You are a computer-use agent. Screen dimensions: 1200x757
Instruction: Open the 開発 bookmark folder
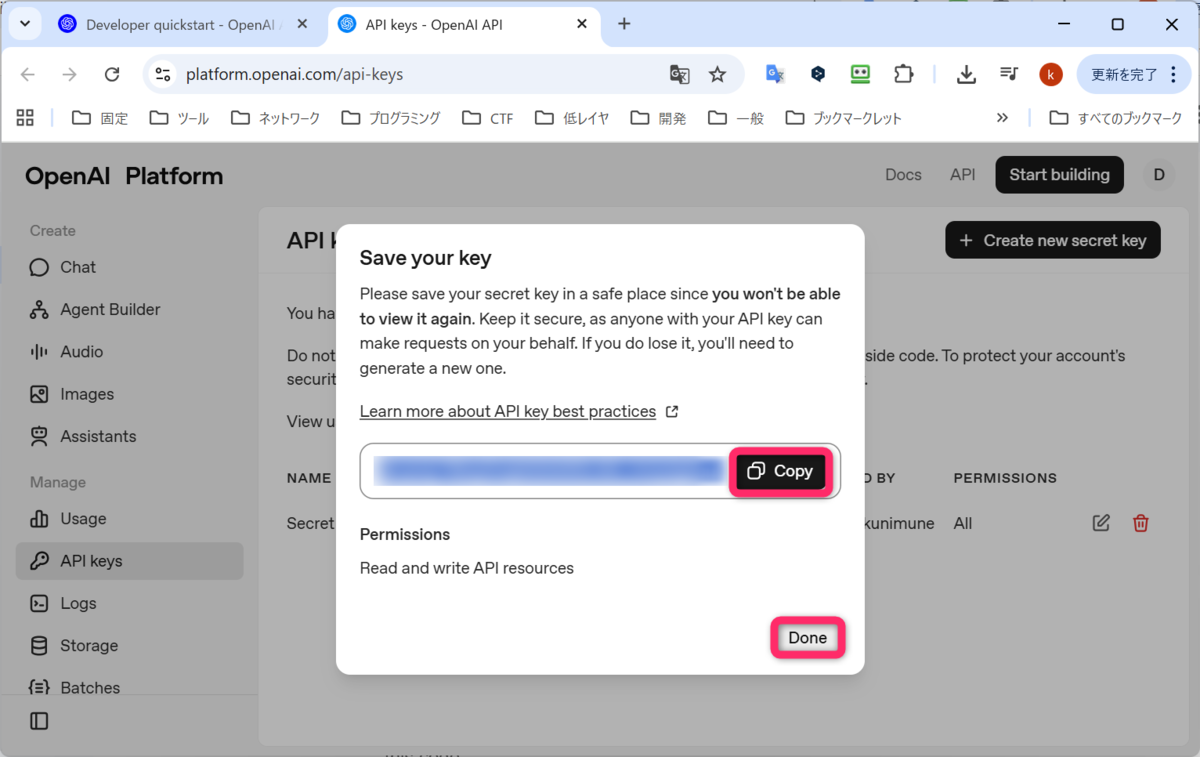pyautogui.click(x=659, y=118)
